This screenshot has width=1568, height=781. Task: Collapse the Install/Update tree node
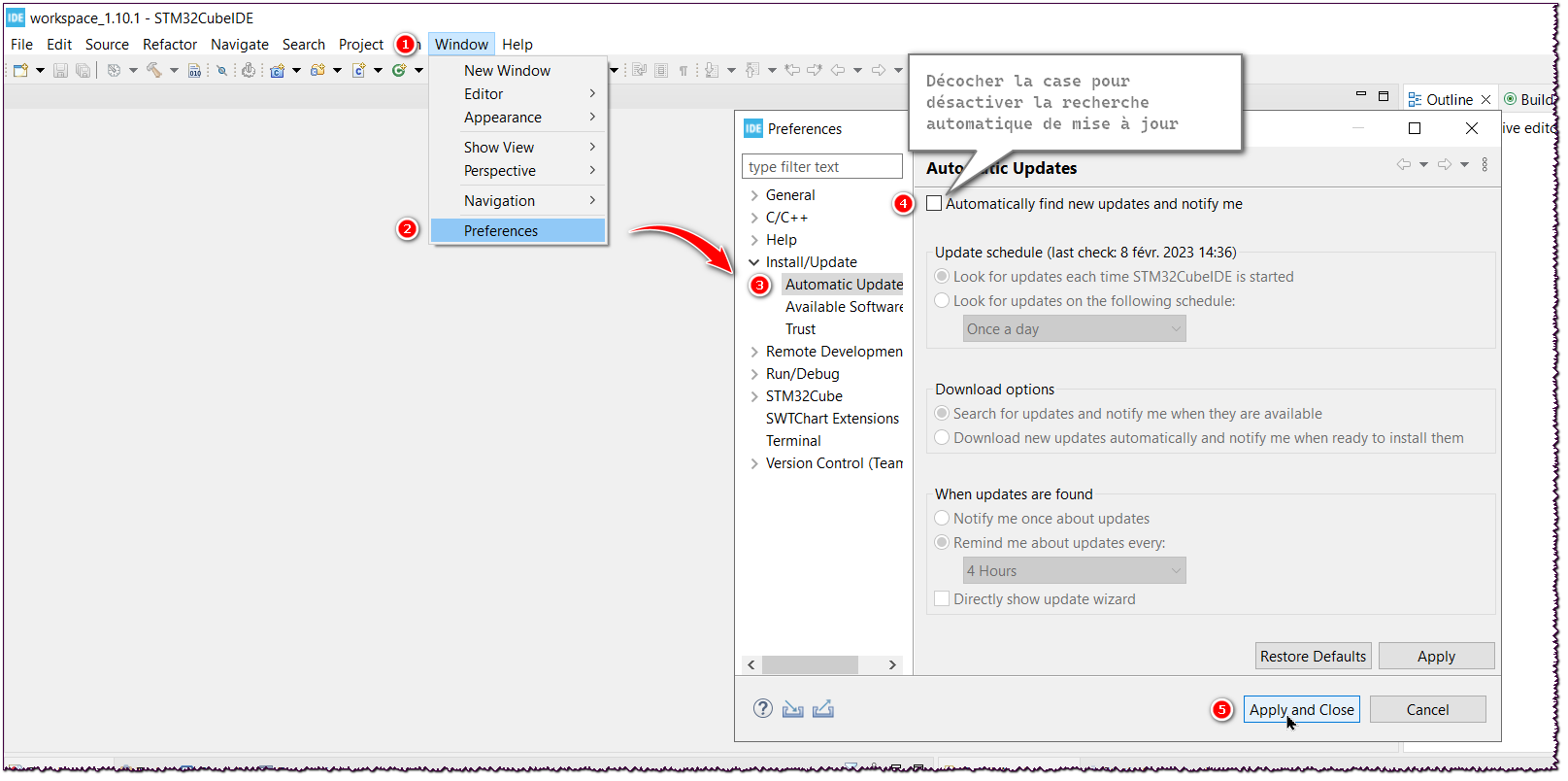coord(754,262)
